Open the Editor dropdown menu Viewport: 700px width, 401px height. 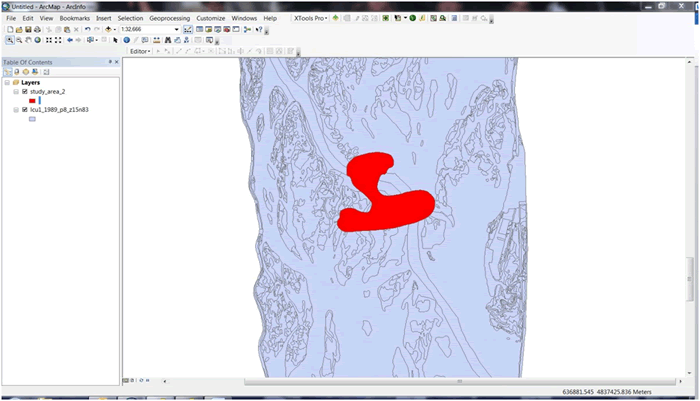click(139, 51)
